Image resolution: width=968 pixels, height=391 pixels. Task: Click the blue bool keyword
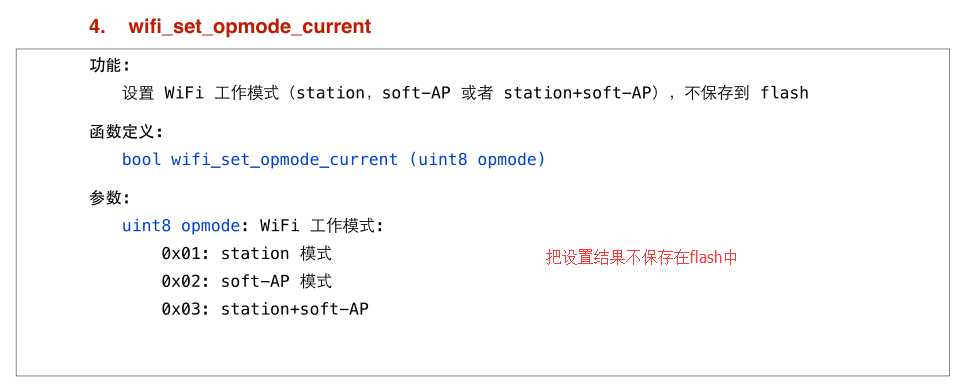tap(141, 159)
